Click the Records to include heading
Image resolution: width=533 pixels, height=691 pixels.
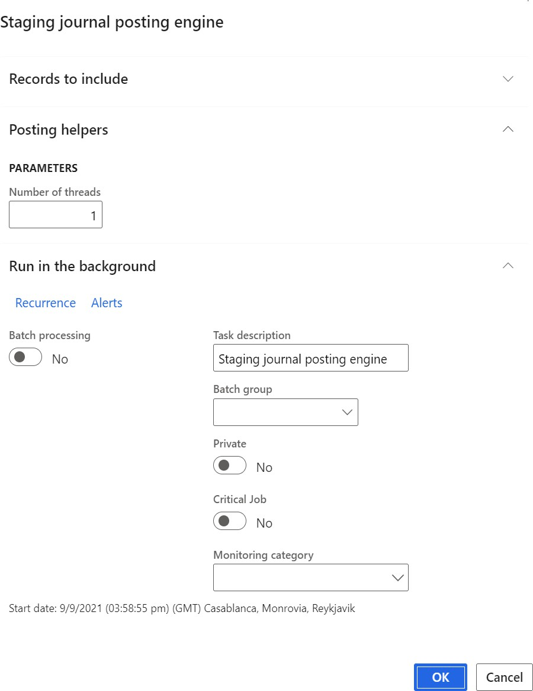69,79
